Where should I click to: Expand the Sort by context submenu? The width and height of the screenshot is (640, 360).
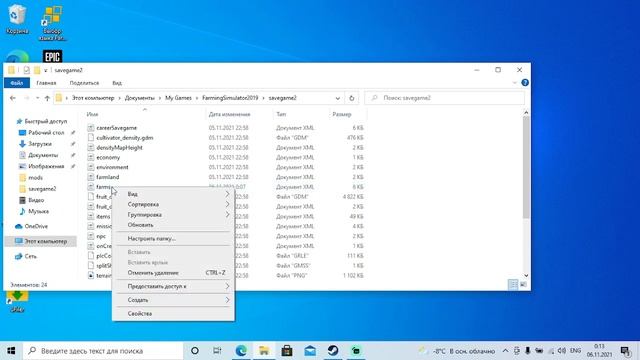point(173,204)
